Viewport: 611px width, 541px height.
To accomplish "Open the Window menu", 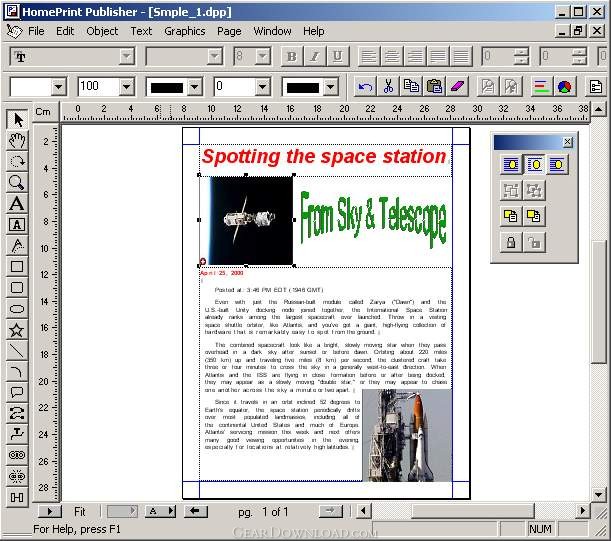I will [x=272, y=31].
